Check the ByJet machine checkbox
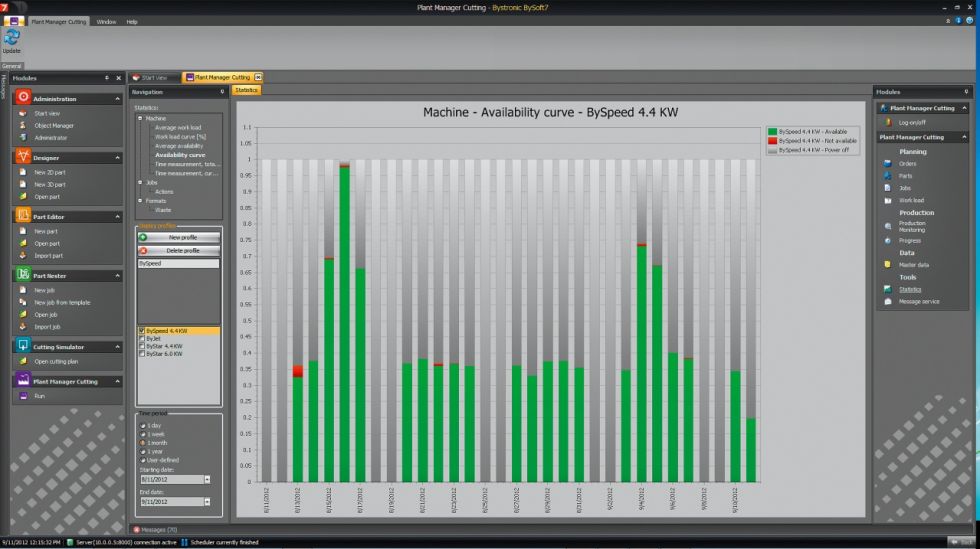Screen dimensions: 980x549 click(x=142, y=338)
